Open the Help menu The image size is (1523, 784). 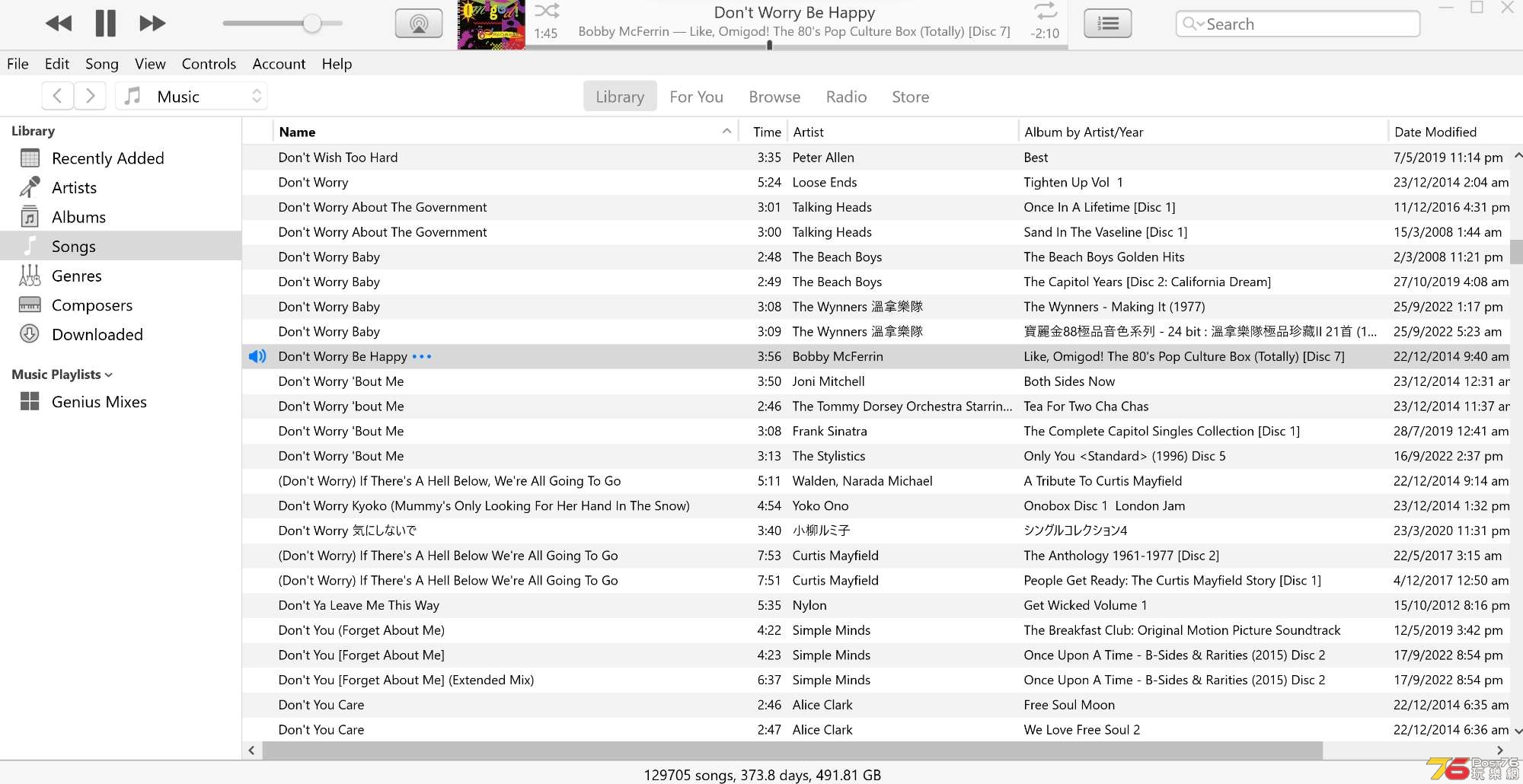(337, 64)
